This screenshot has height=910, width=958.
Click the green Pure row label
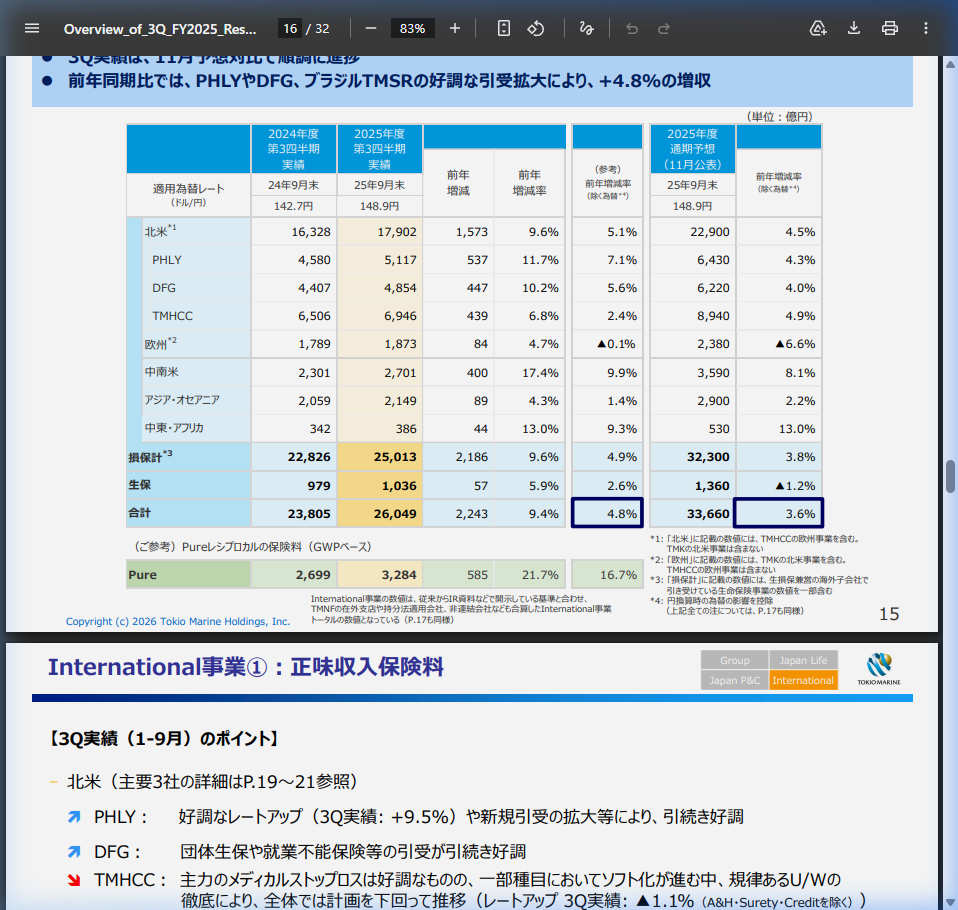[142, 574]
